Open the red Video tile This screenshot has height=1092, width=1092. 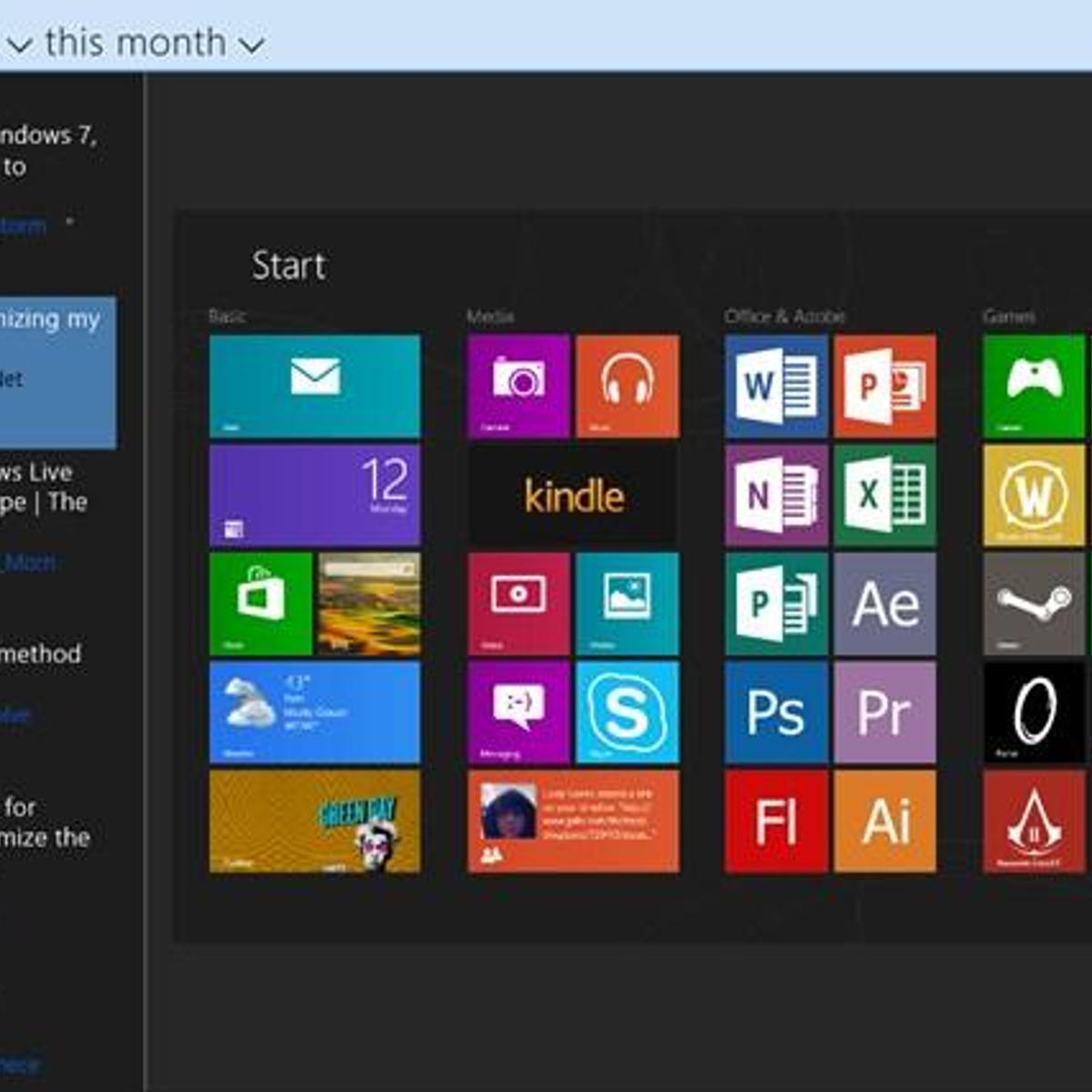point(519,604)
